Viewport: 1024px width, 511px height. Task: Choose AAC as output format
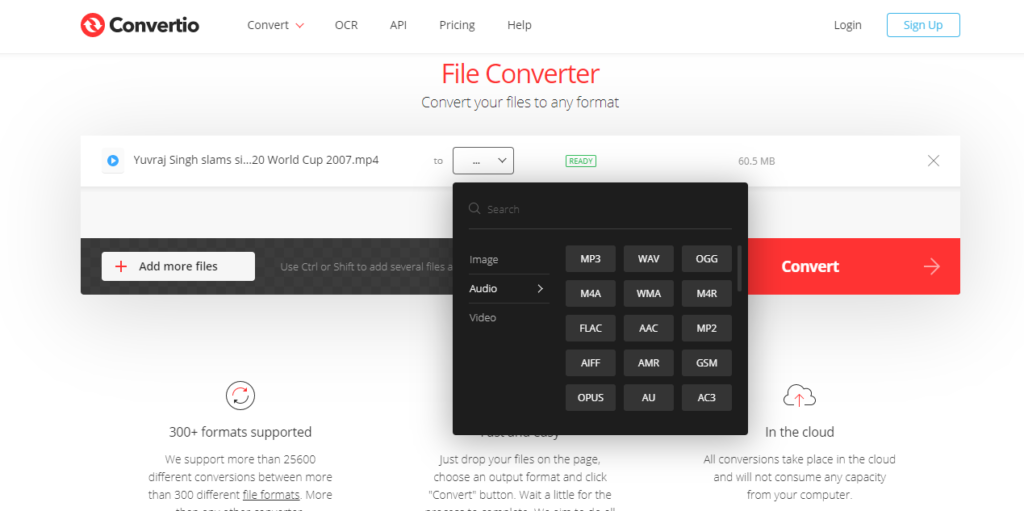tap(648, 328)
